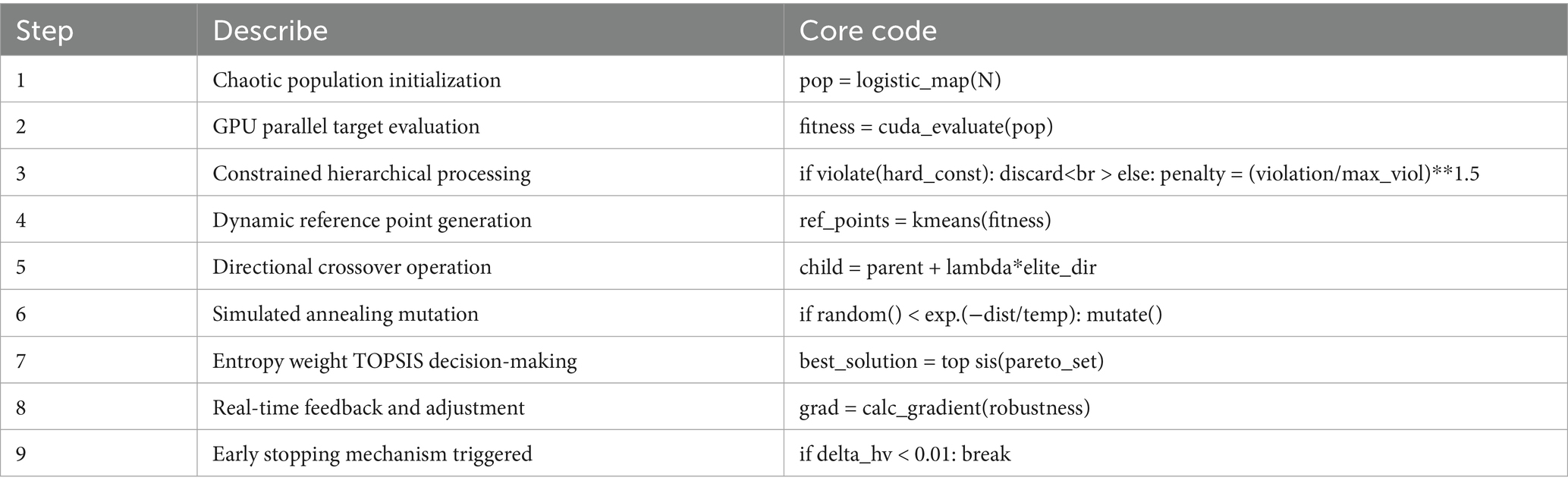Click the "best_solution = top sis(pareto_set)" cell
The width and height of the screenshot is (1568, 490).
(951, 361)
